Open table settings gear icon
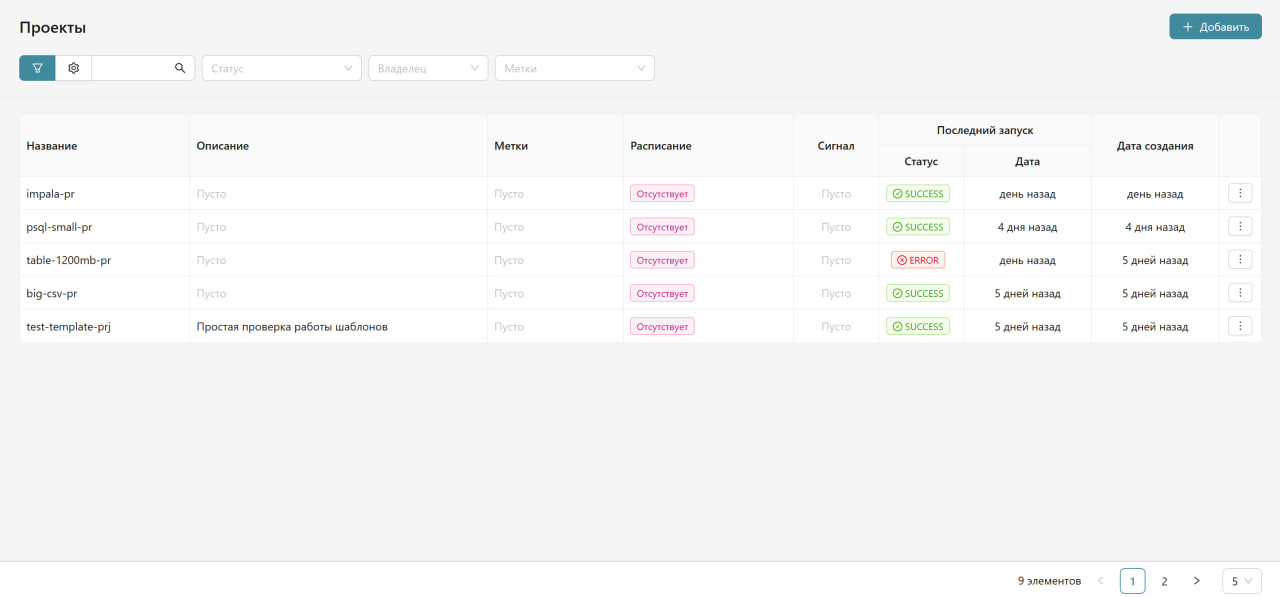The width and height of the screenshot is (1280, 597). click(x=73, y=68)
